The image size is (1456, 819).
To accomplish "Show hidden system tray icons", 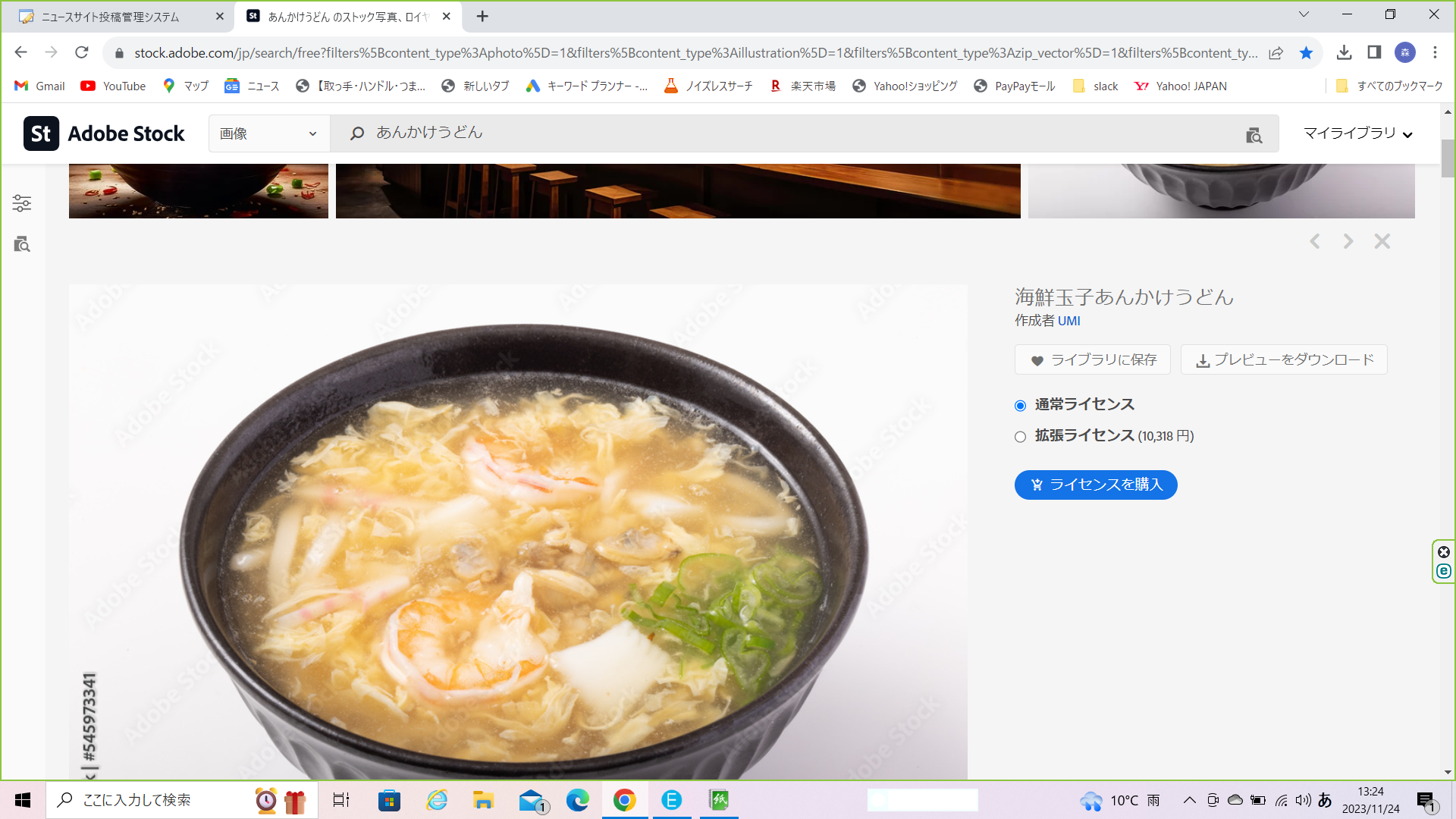I will coord(1189,800).
